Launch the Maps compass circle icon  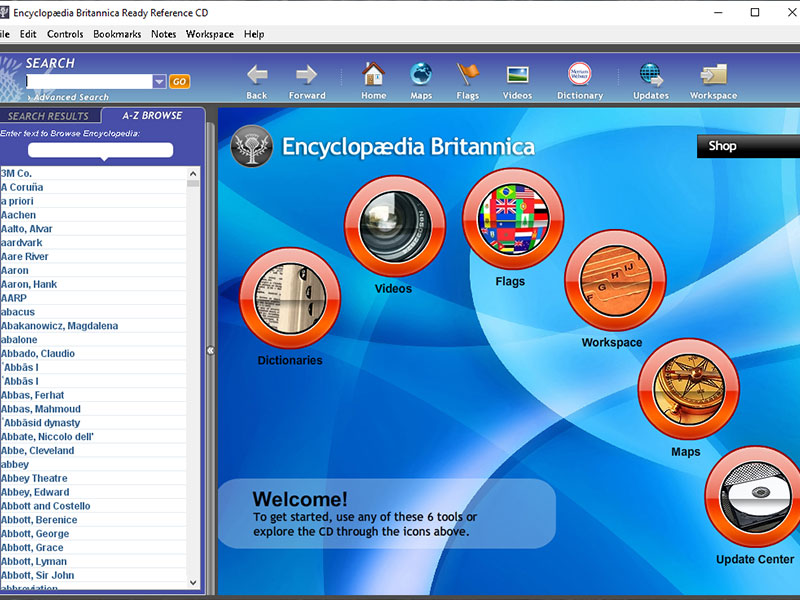[689, 389]
